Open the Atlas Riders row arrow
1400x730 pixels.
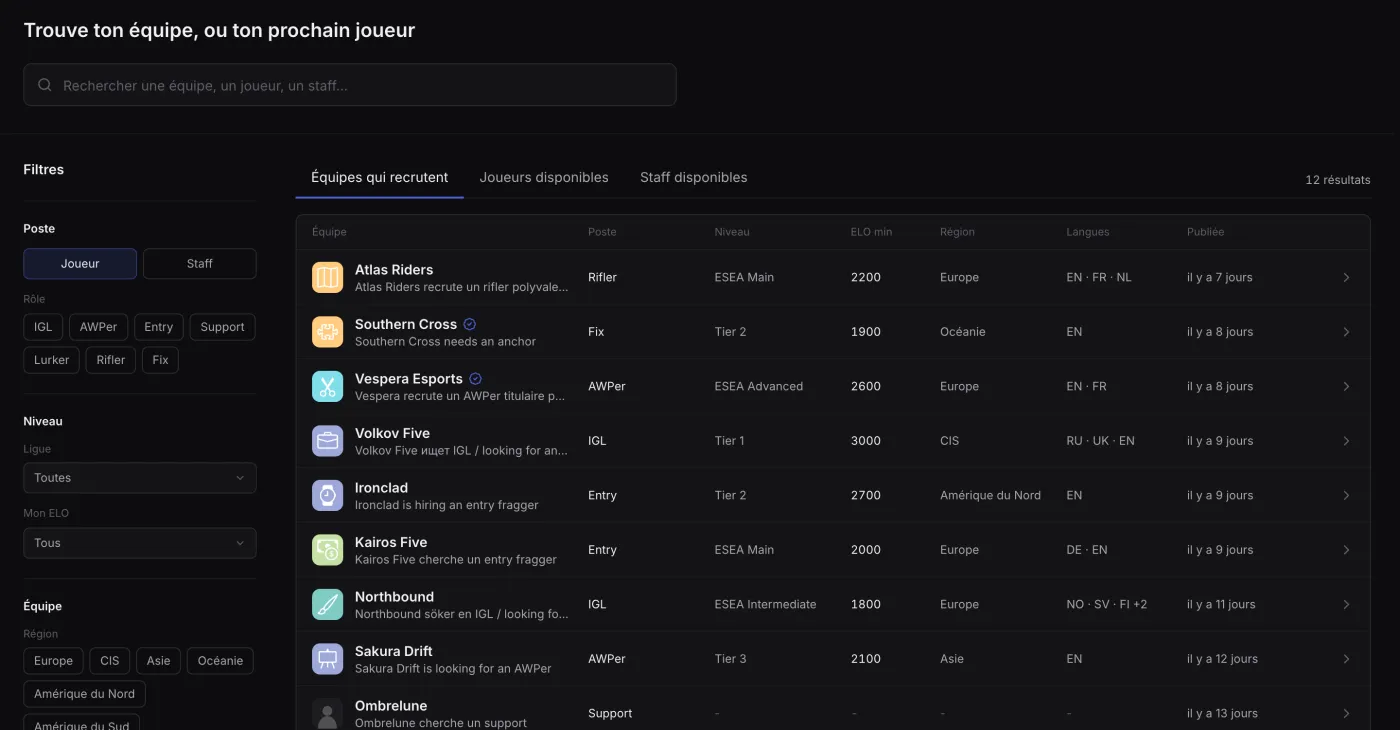coord(1346,277)
